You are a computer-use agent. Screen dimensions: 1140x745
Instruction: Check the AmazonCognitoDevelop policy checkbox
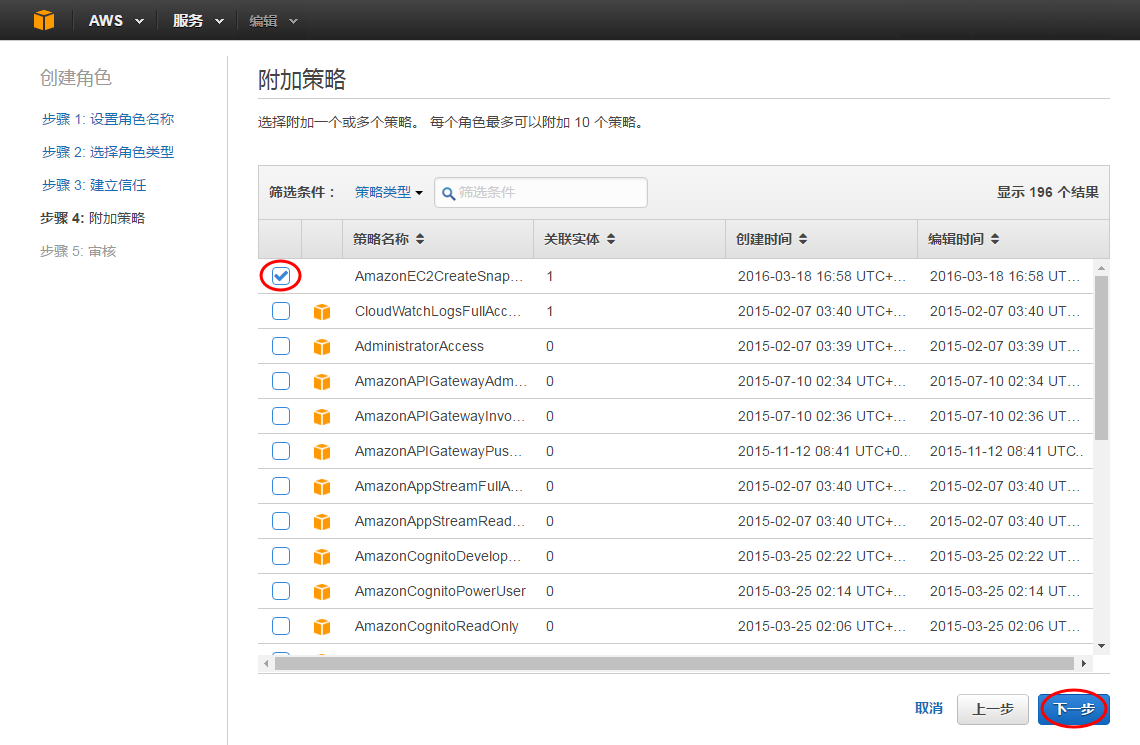281,556
